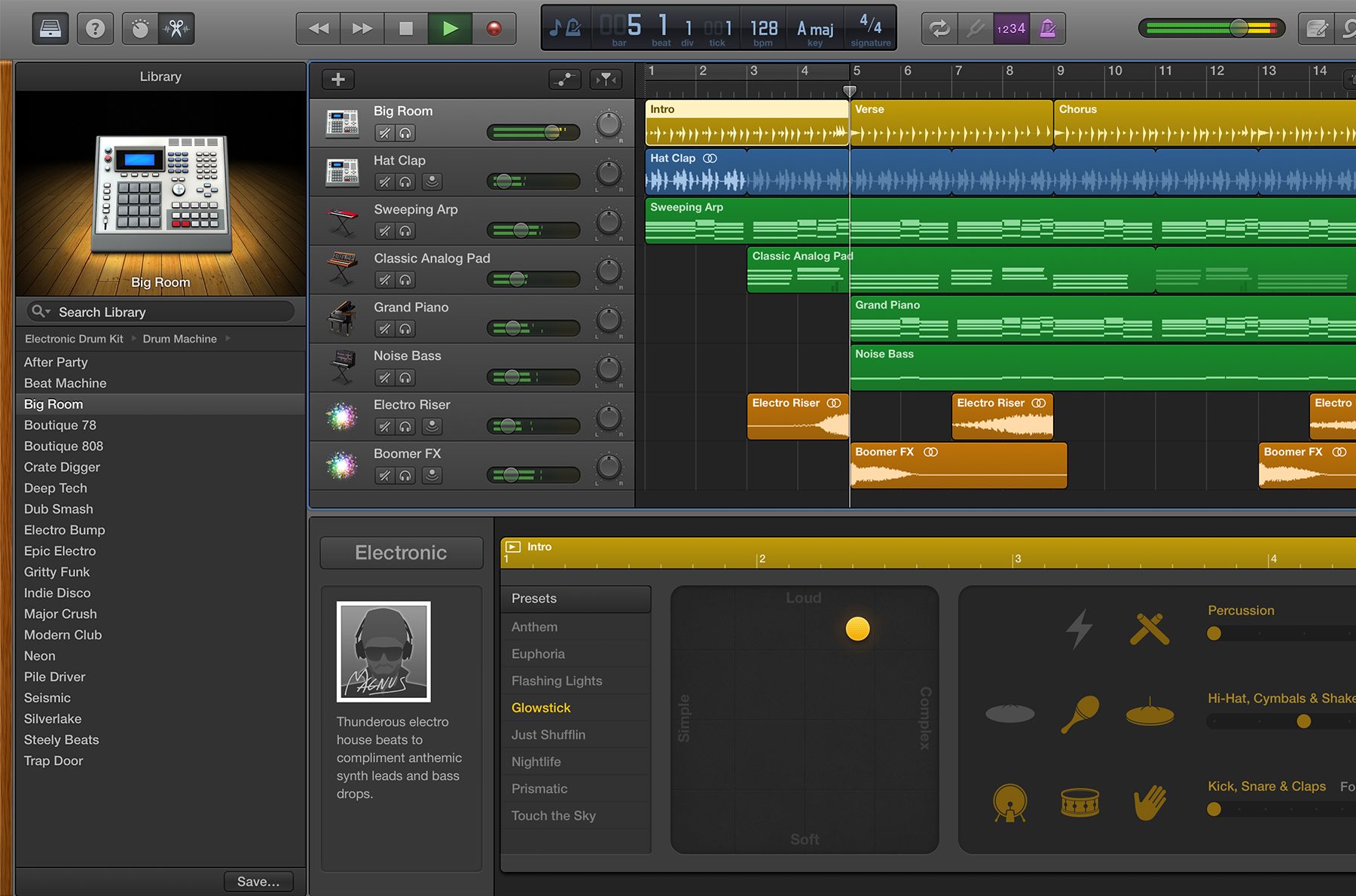Screen dimensions: 1356x896
Task: Open the Tuner with tuning fork icon
Action: [x=976, y=28]
